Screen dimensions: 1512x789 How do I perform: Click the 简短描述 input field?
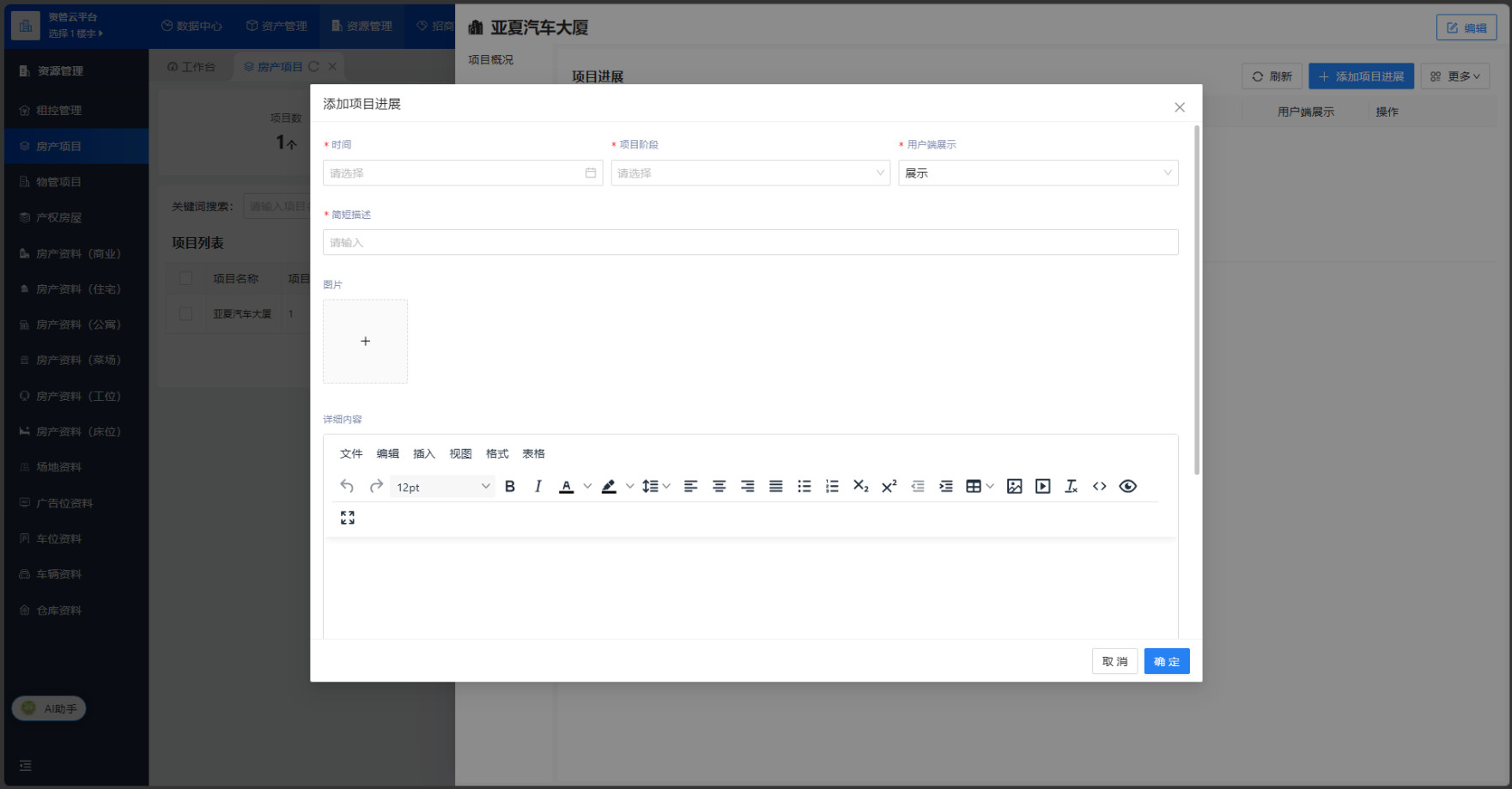pyautogui.click(x=750, y=242)
